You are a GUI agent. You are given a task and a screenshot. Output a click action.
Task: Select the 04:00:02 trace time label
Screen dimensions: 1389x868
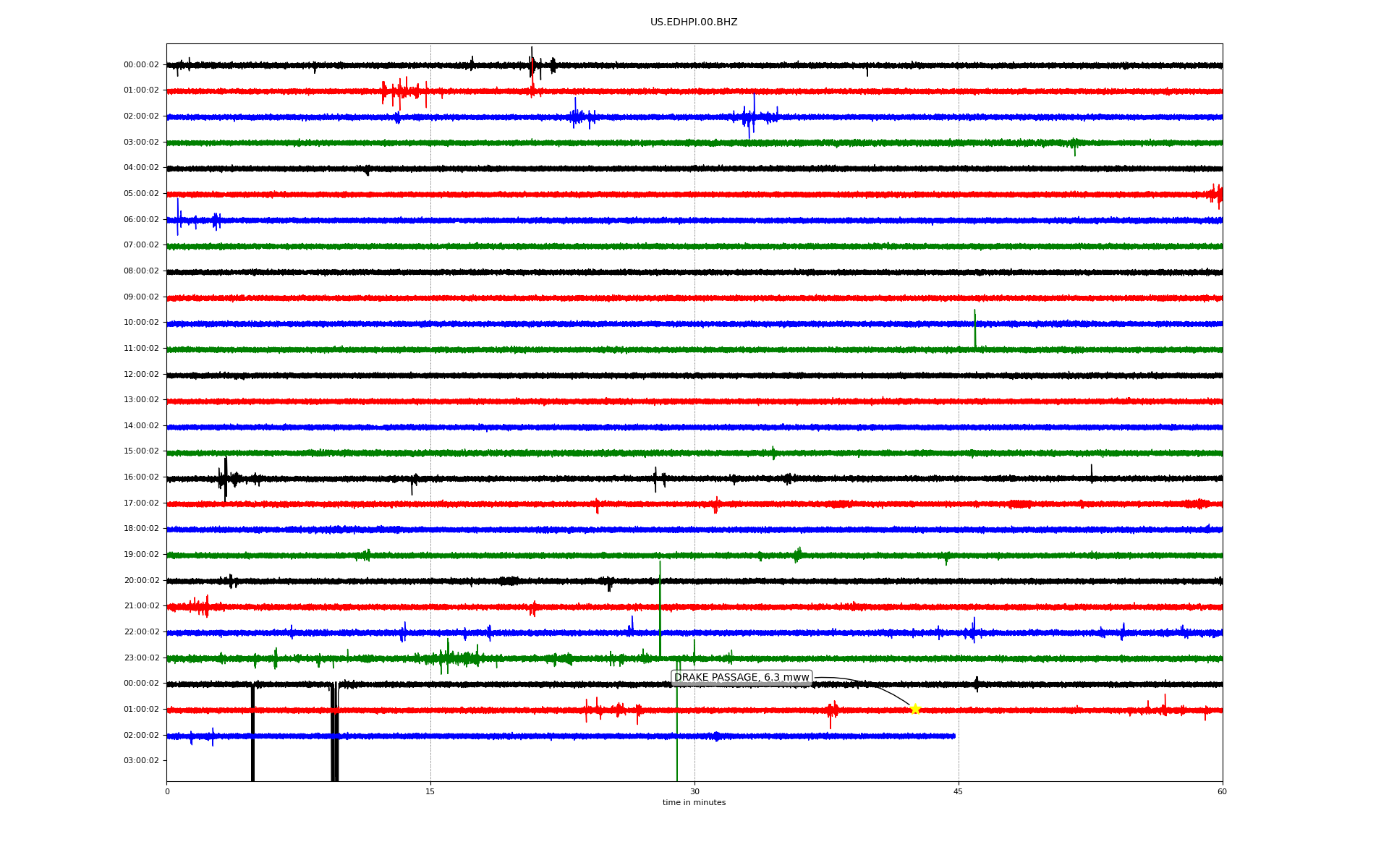(x=141, y=168)
